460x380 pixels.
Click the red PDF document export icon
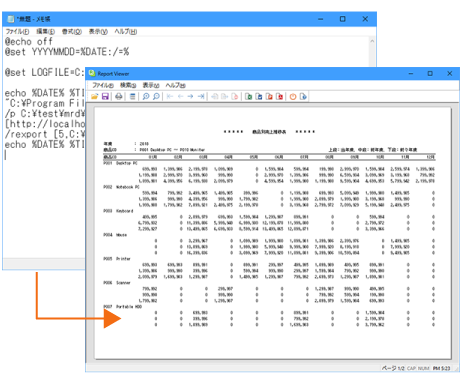[280, 97]
